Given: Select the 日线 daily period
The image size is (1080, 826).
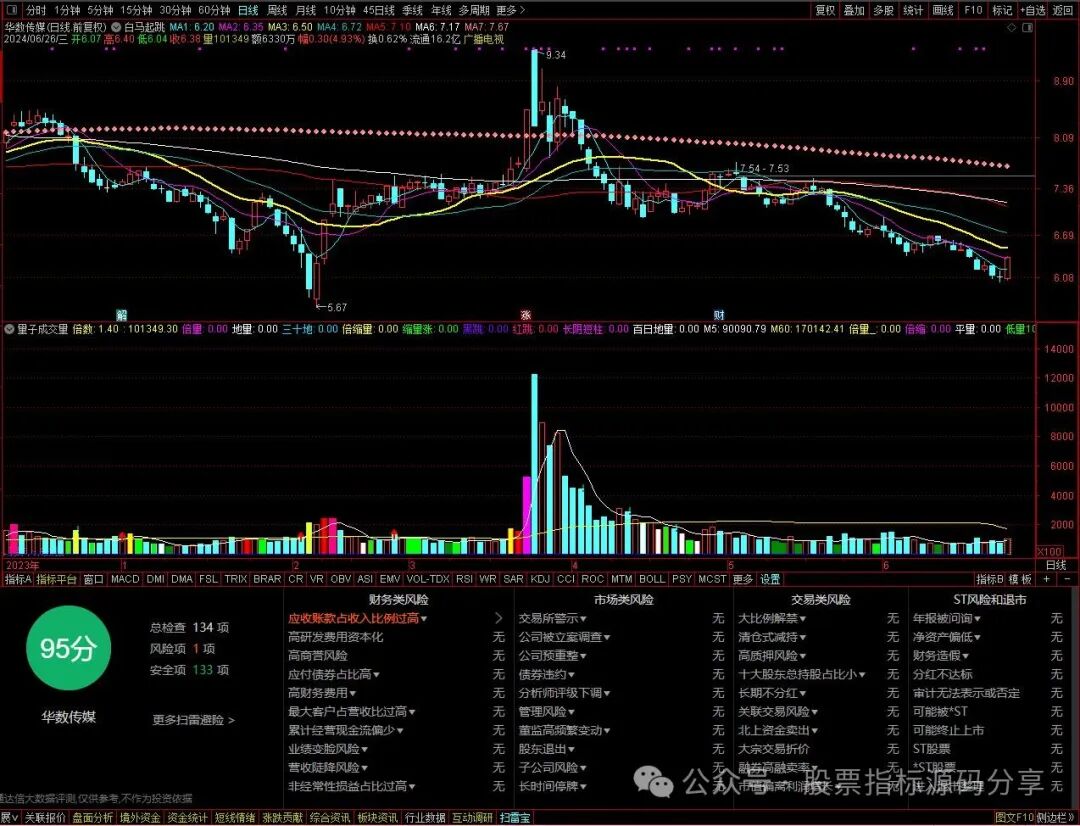Looking at the screenshot, I should point(248,10).
